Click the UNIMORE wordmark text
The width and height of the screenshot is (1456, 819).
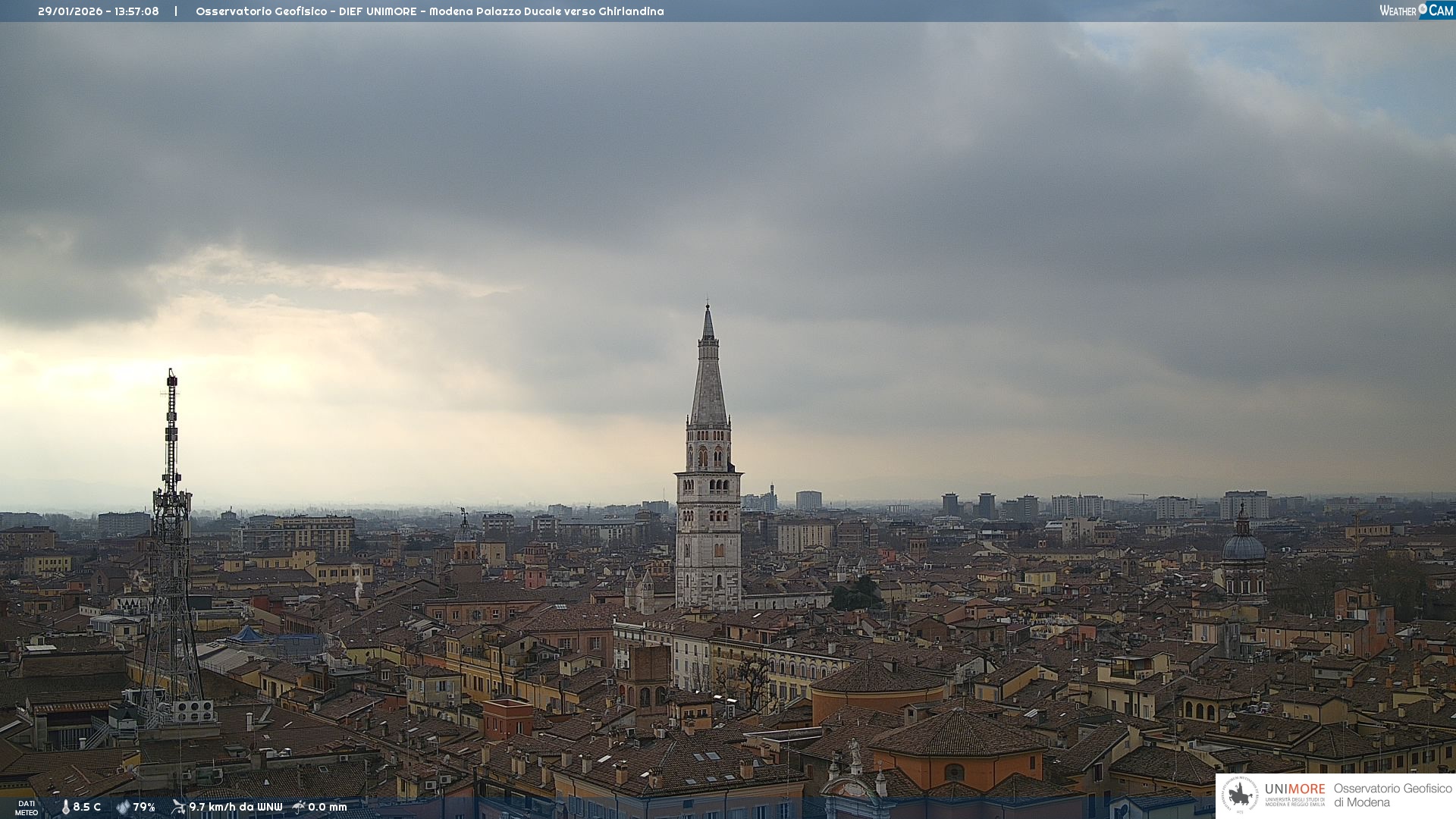(x=1294, y=789)
